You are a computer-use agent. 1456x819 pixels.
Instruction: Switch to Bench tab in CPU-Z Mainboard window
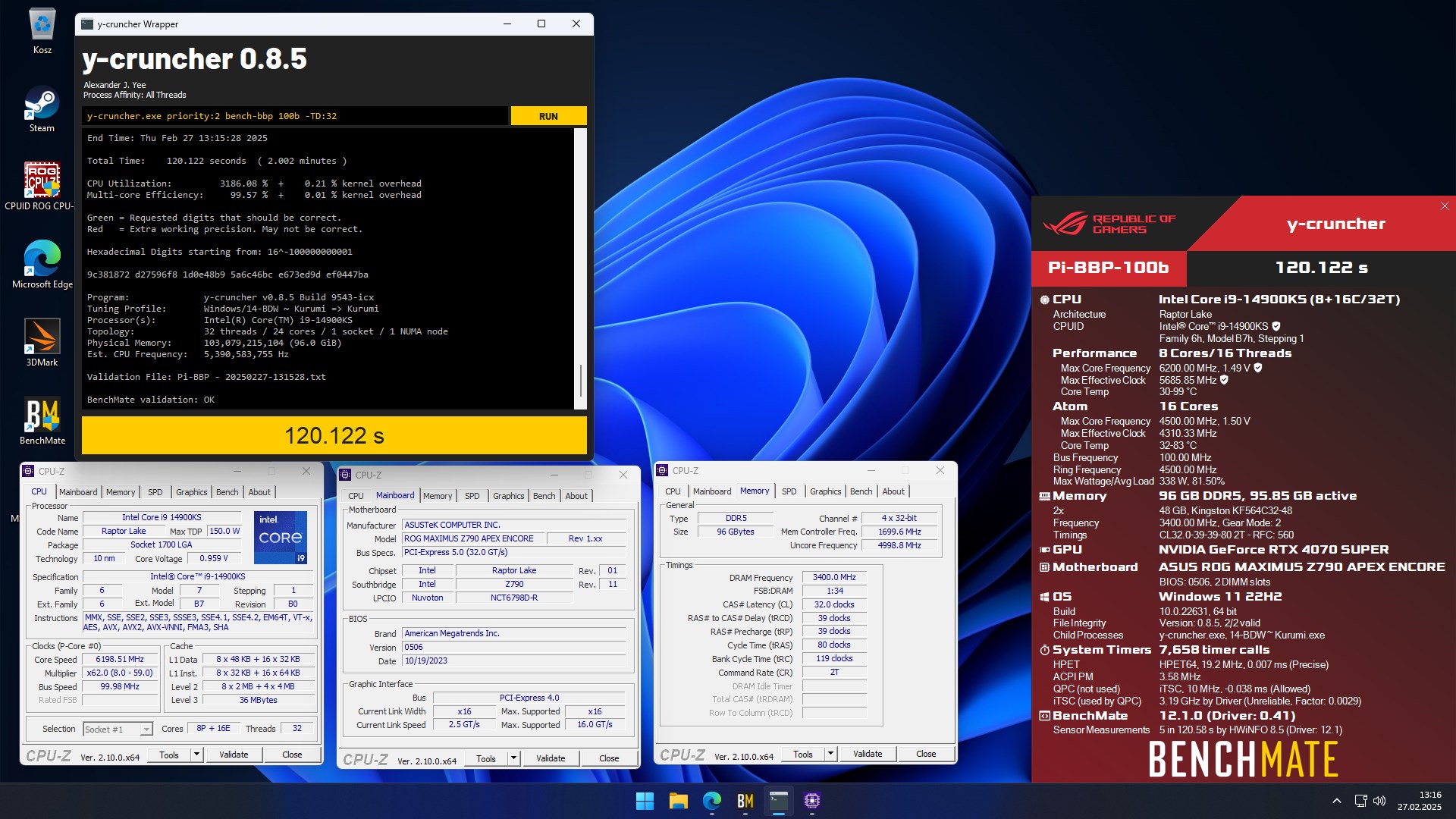[x=544, y=496]
